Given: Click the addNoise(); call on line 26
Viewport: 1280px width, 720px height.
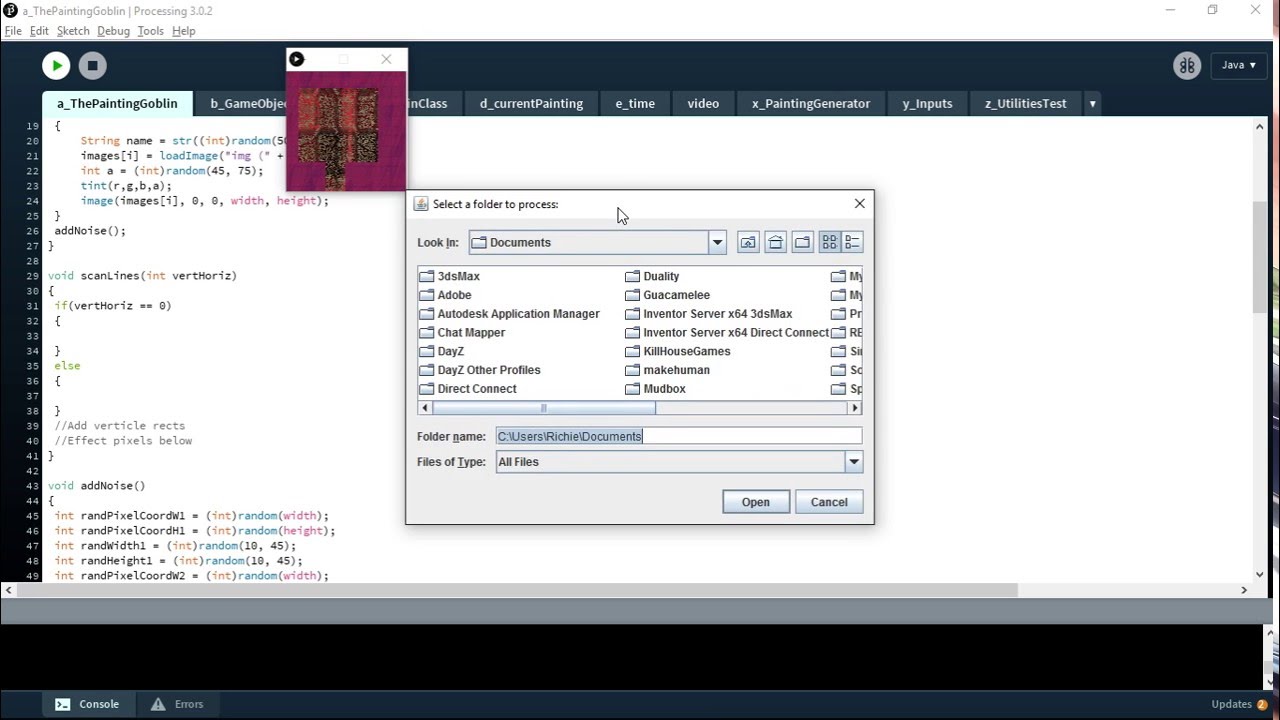Looking at the screenshot, I should tap(90, 231).
